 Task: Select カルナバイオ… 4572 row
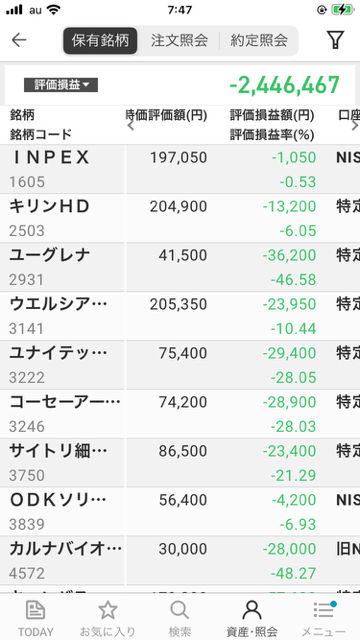(x=180, y=560)
